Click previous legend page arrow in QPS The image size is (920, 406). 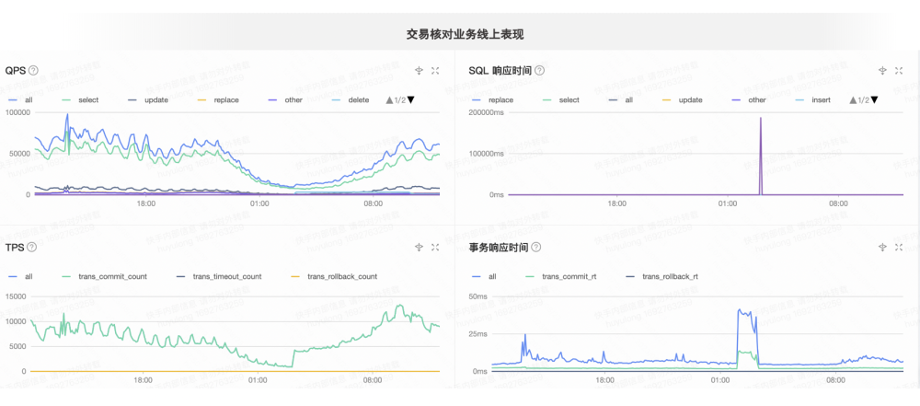pos(389,100)
